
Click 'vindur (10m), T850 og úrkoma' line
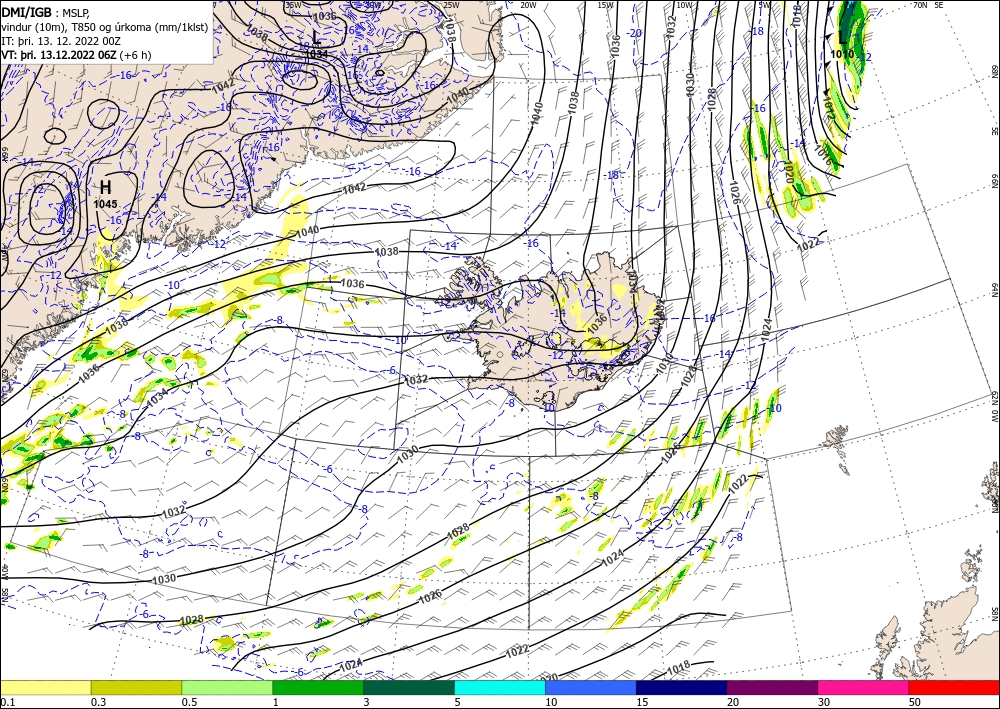point(104,26)
